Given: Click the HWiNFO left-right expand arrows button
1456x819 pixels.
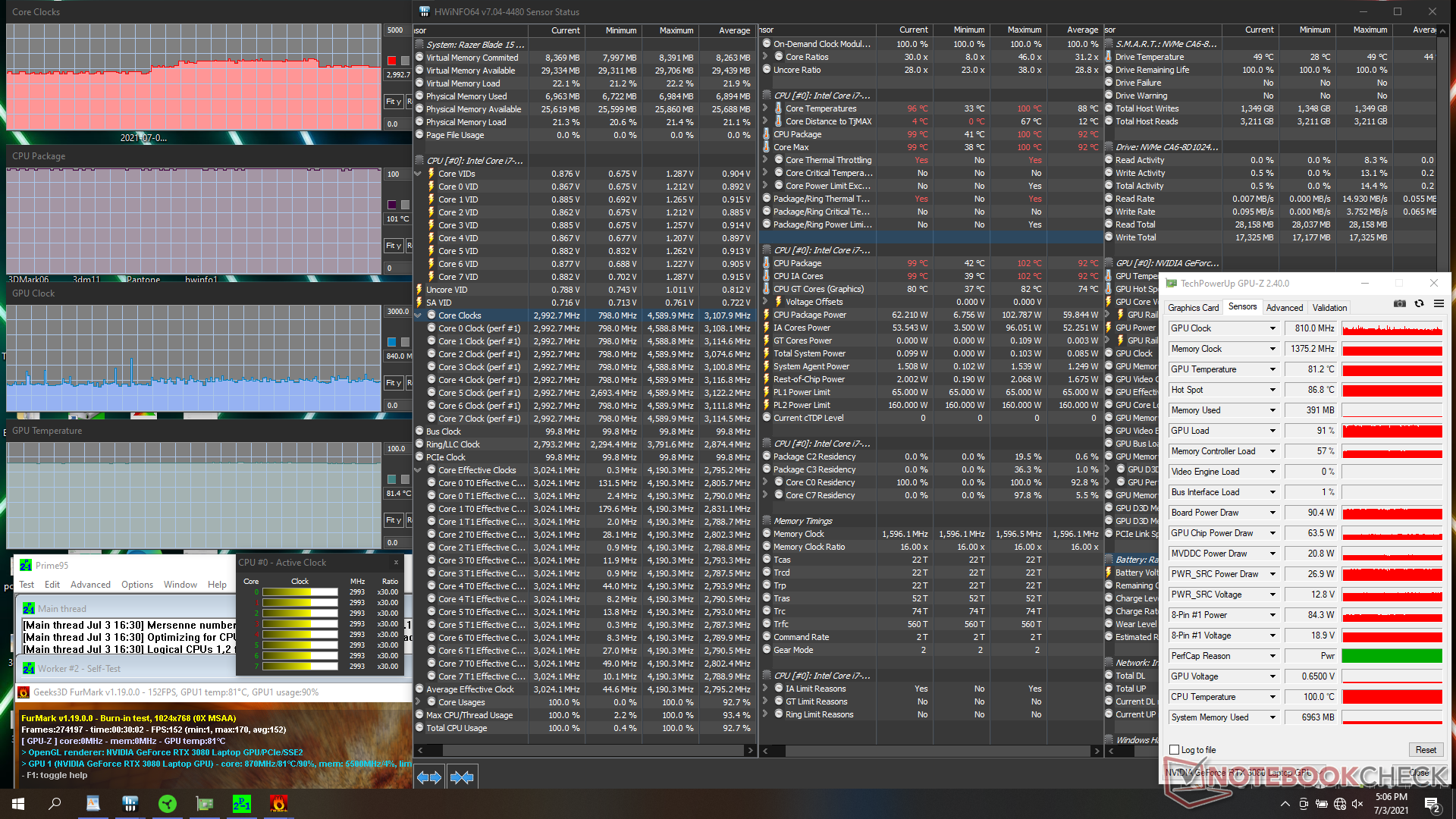Looking at the screenshot, I should point(429,777).
